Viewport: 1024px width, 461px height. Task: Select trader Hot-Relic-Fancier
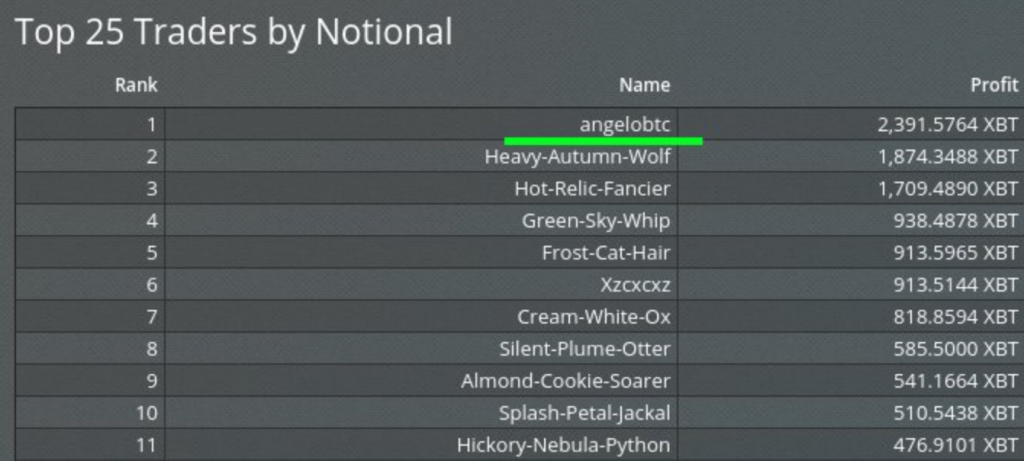pyautogui.click(x=592, y=189)
